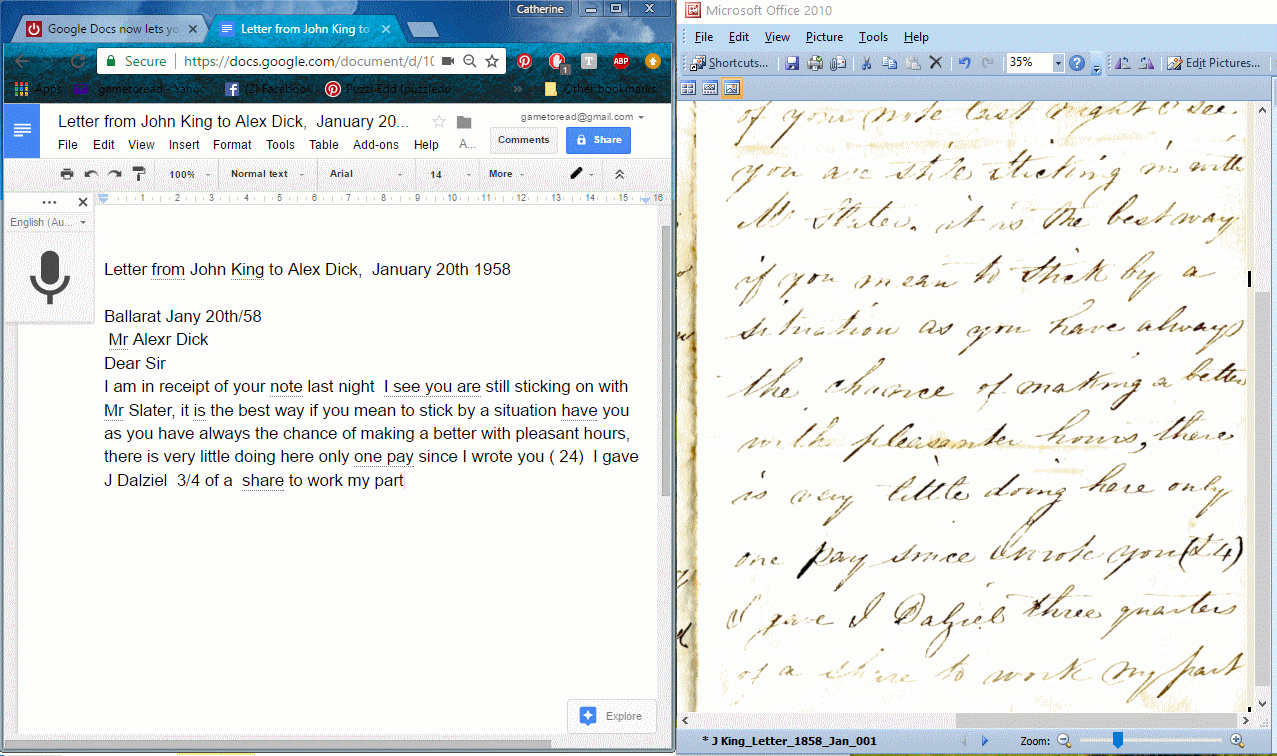Open the Docs Table menu
1277x756 pixels.
[x=324, y=145]
